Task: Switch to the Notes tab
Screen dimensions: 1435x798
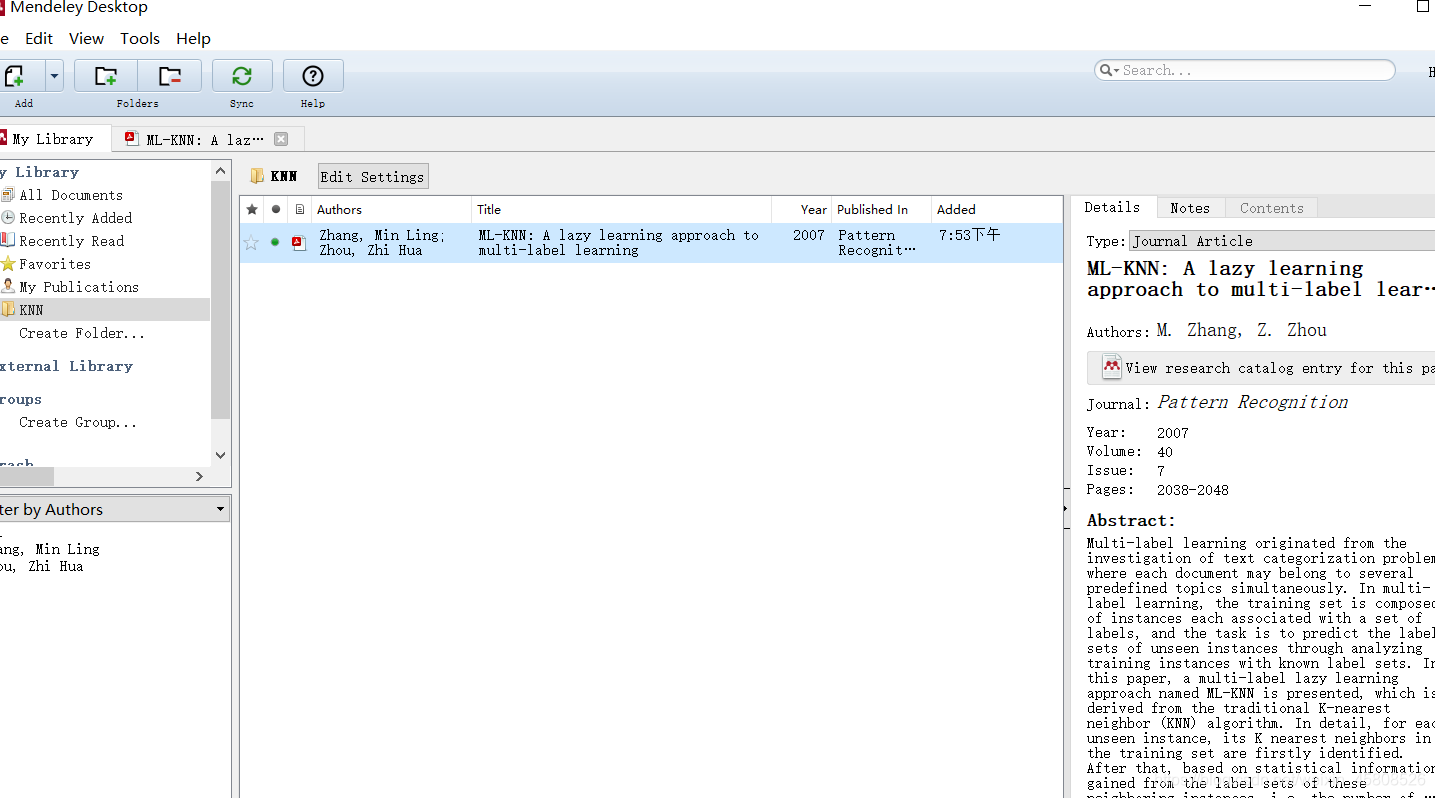Action: click(x=1190, y=208)
